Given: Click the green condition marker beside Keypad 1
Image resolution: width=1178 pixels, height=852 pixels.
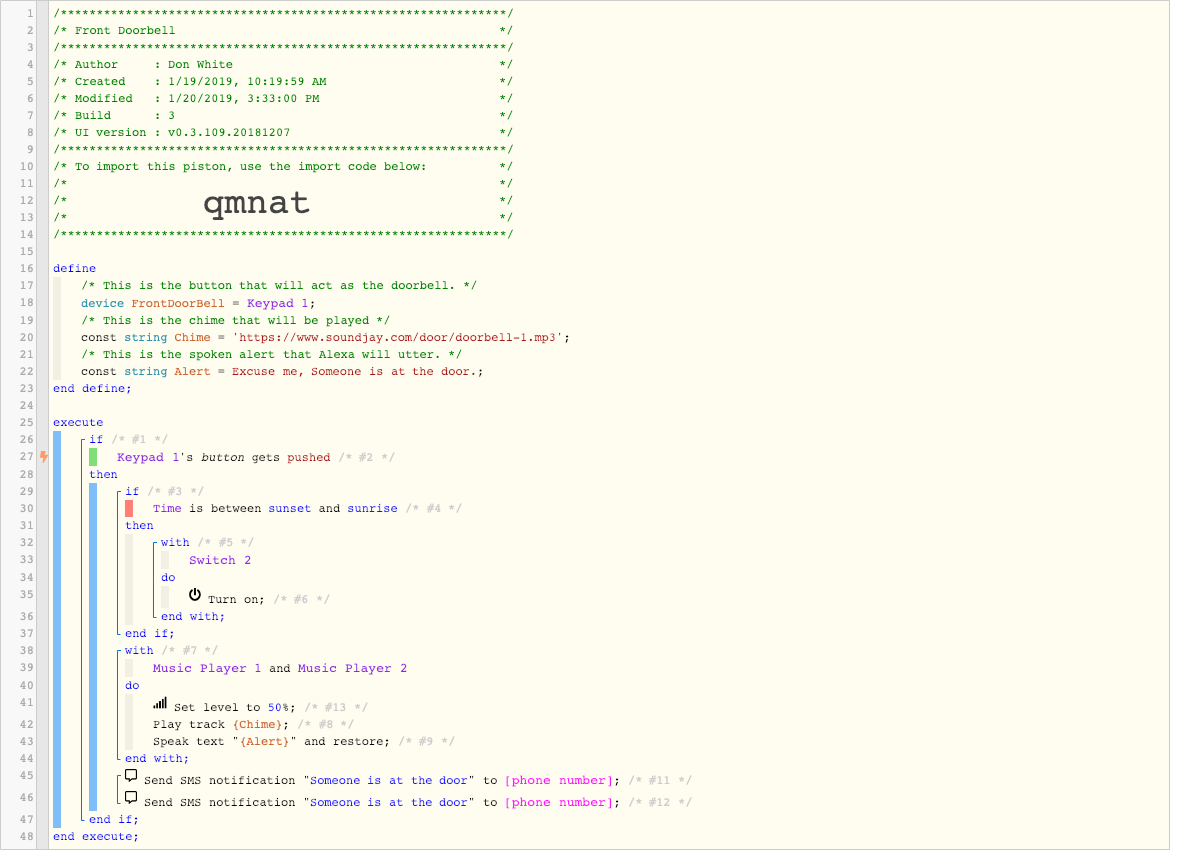Looking at the screenshot, I should pyautogui.click(x=93, y=457).
